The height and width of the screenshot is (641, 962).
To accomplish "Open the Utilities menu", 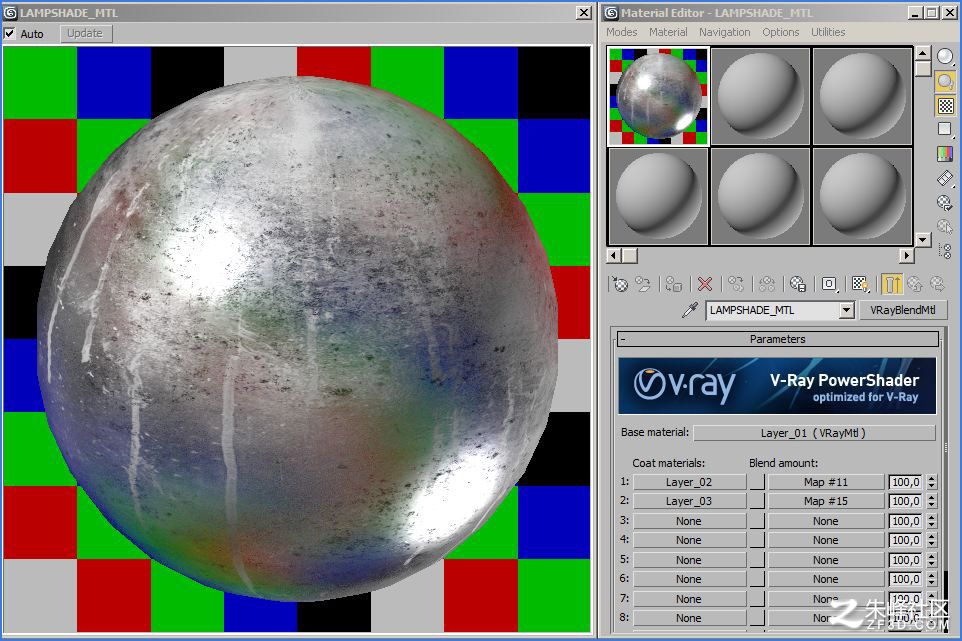I will 828,32.
